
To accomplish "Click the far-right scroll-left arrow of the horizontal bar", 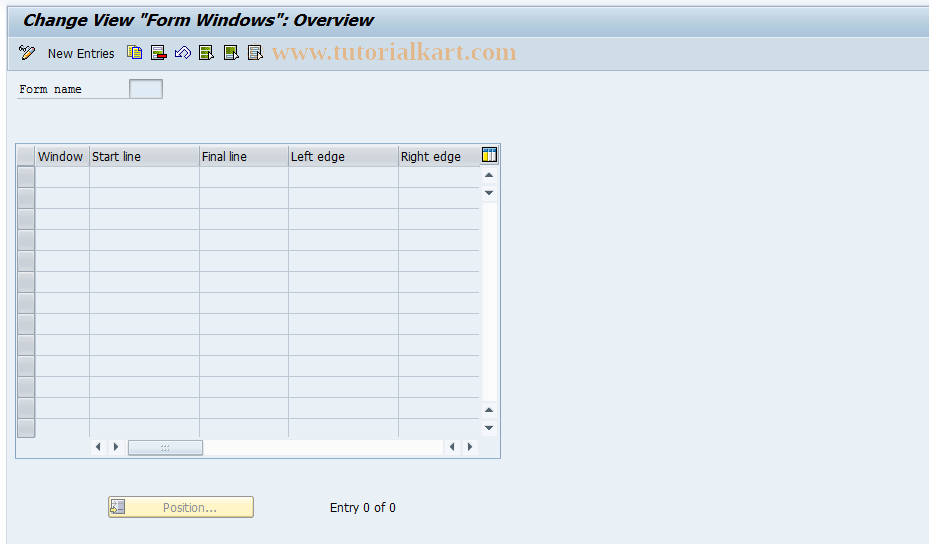I will (452, 447).
